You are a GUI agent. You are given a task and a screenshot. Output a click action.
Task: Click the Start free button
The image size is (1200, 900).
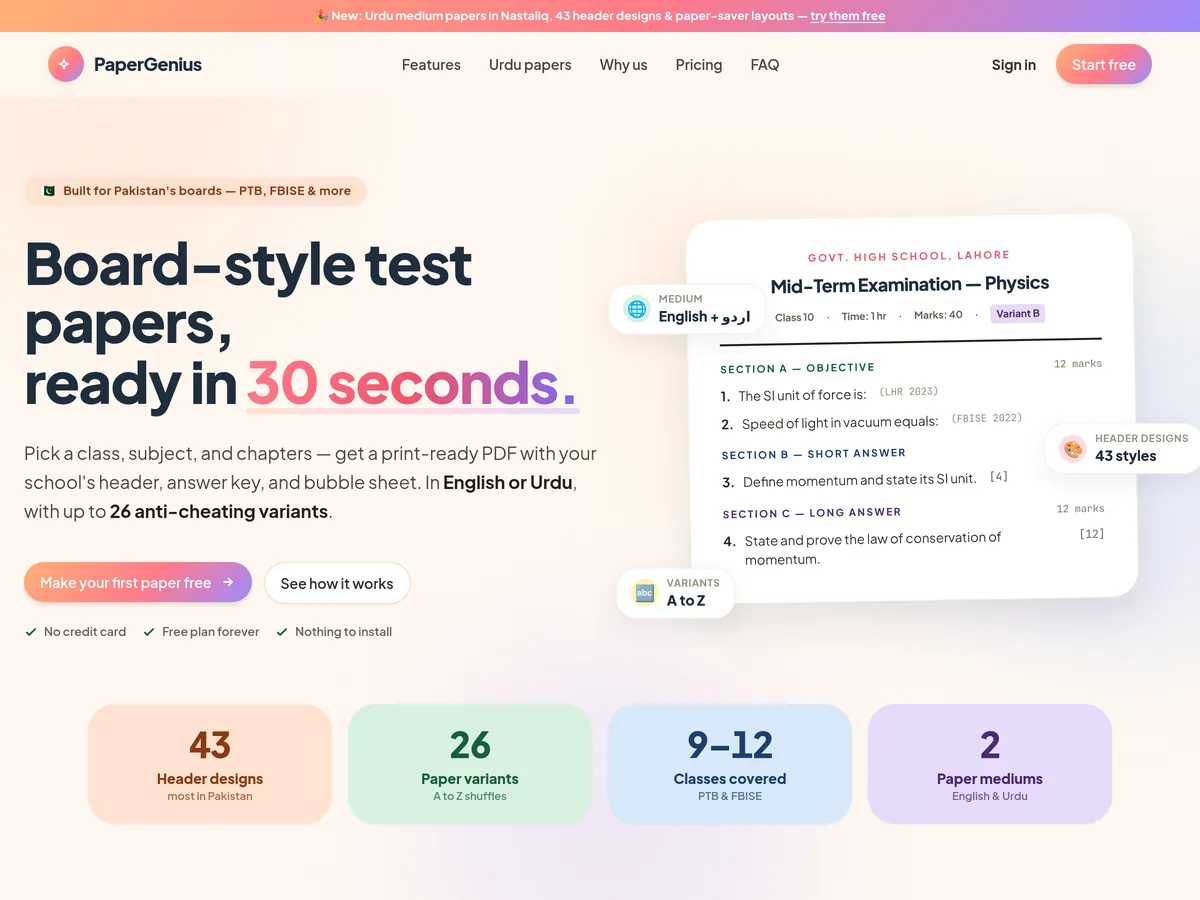[1104, 64]
